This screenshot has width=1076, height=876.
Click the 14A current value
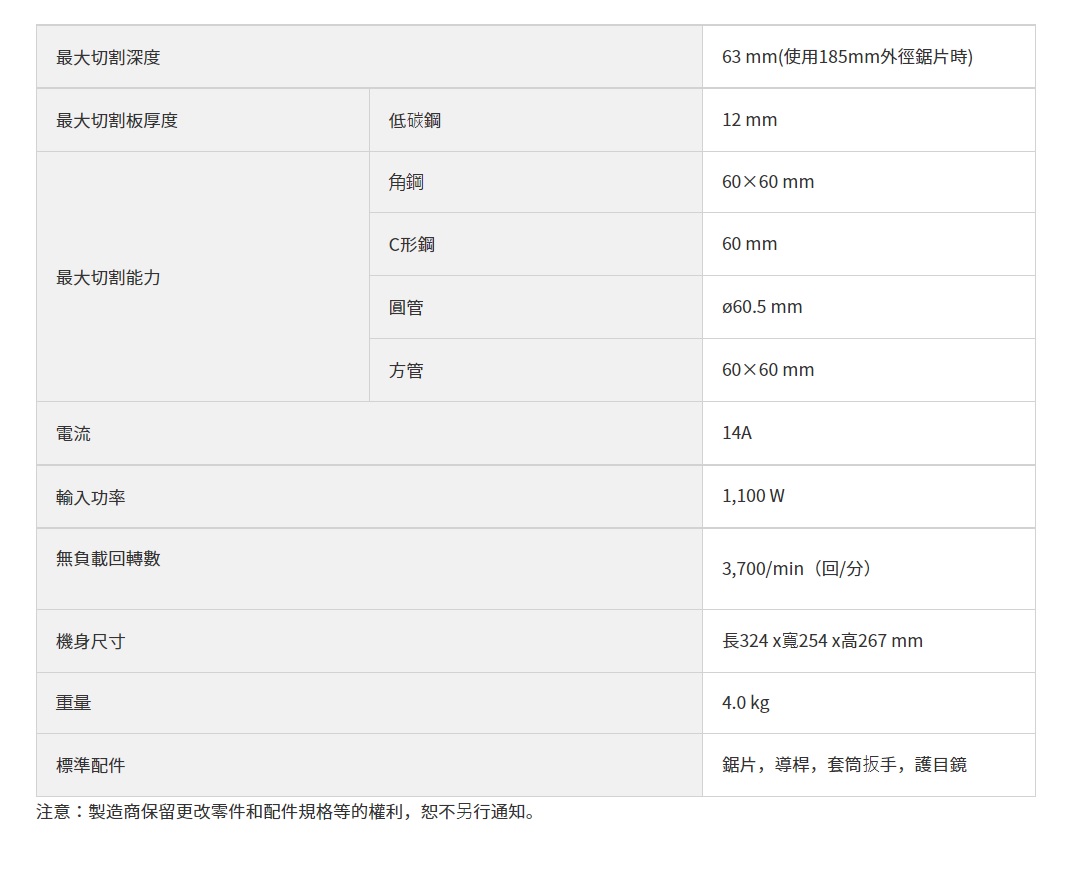tap(737, 433)
